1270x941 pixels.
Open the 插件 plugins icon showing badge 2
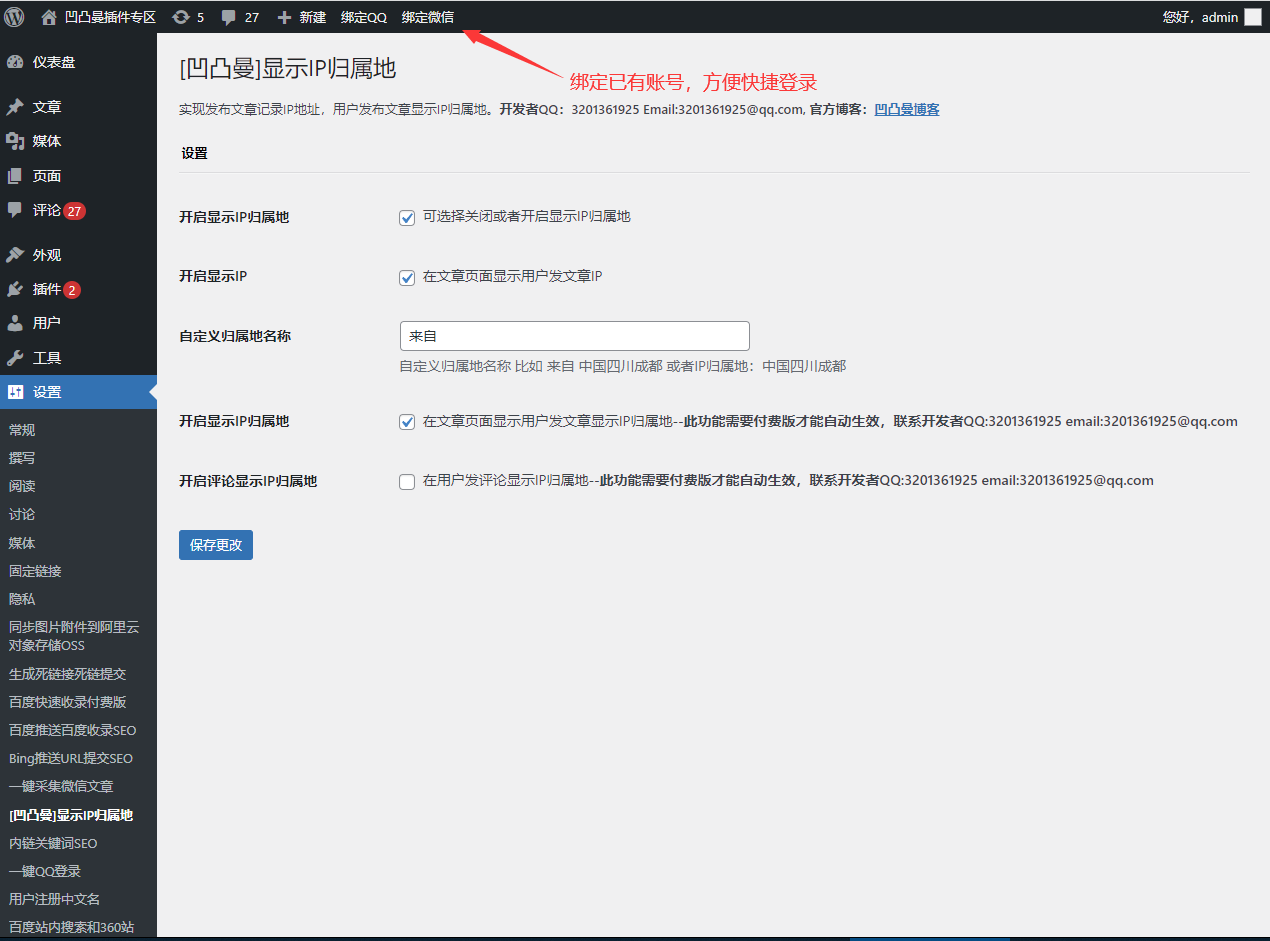[20, 289]
